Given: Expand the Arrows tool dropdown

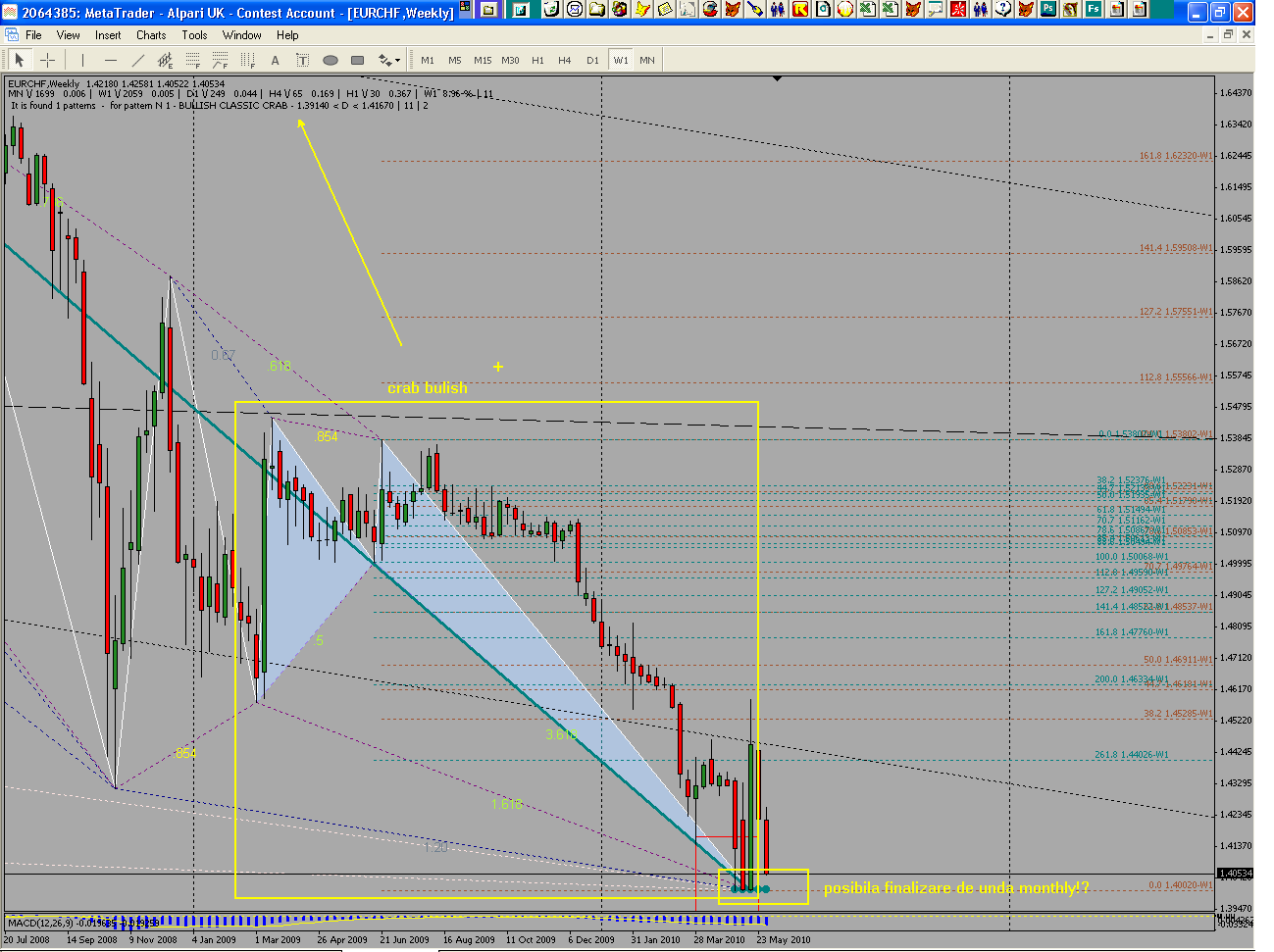Looking at the screenshot, I should coord(389,60).
